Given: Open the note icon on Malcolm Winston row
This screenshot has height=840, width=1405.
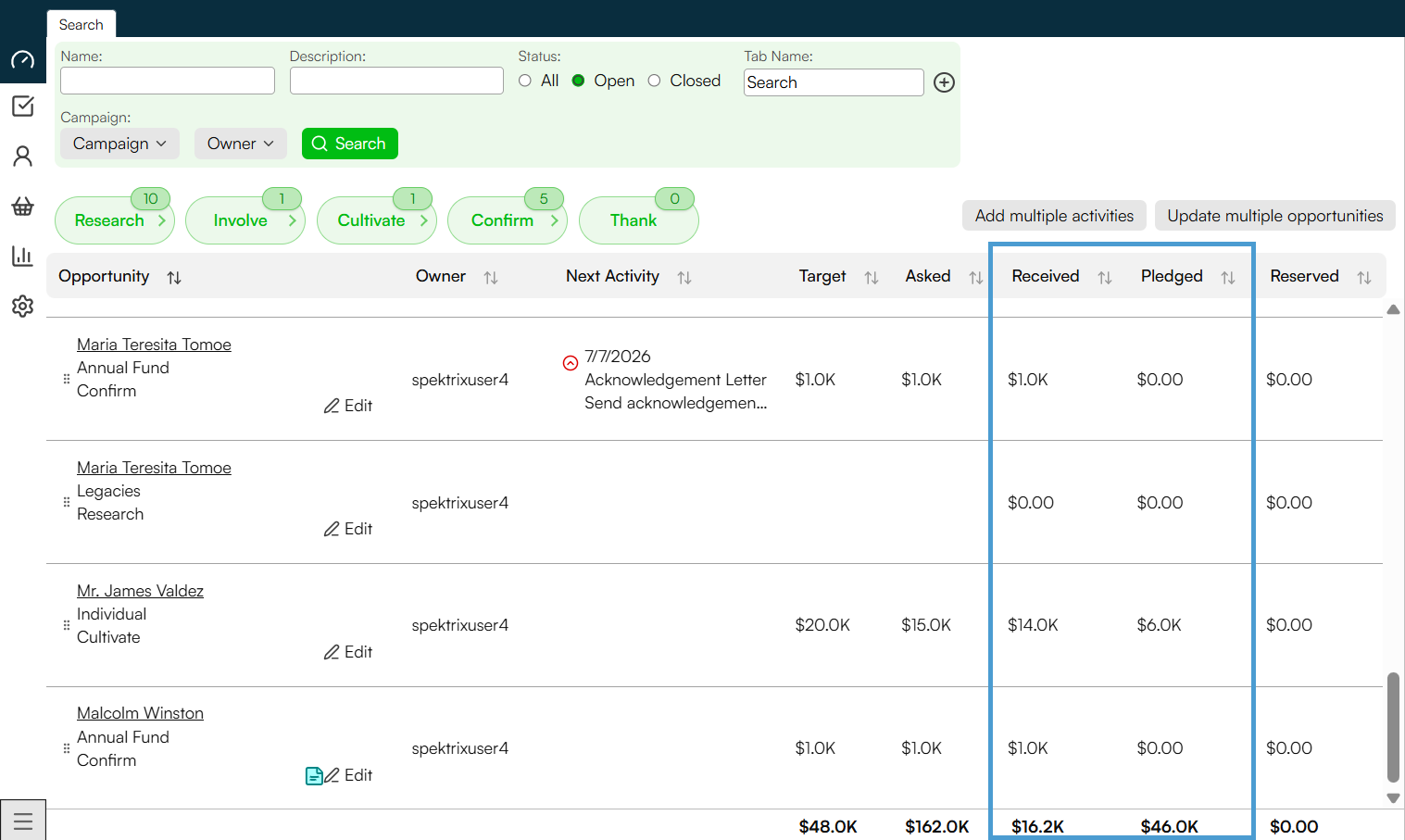Looking at the screenshot, I should 314,776.
